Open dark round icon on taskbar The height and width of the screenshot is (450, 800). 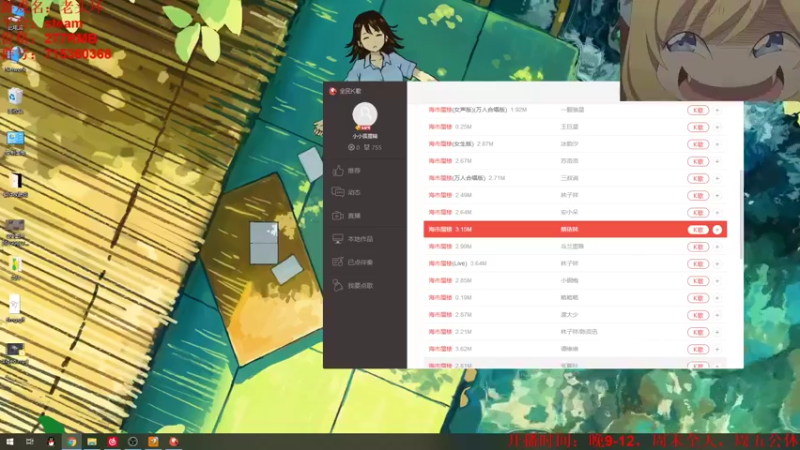point(133,442)
